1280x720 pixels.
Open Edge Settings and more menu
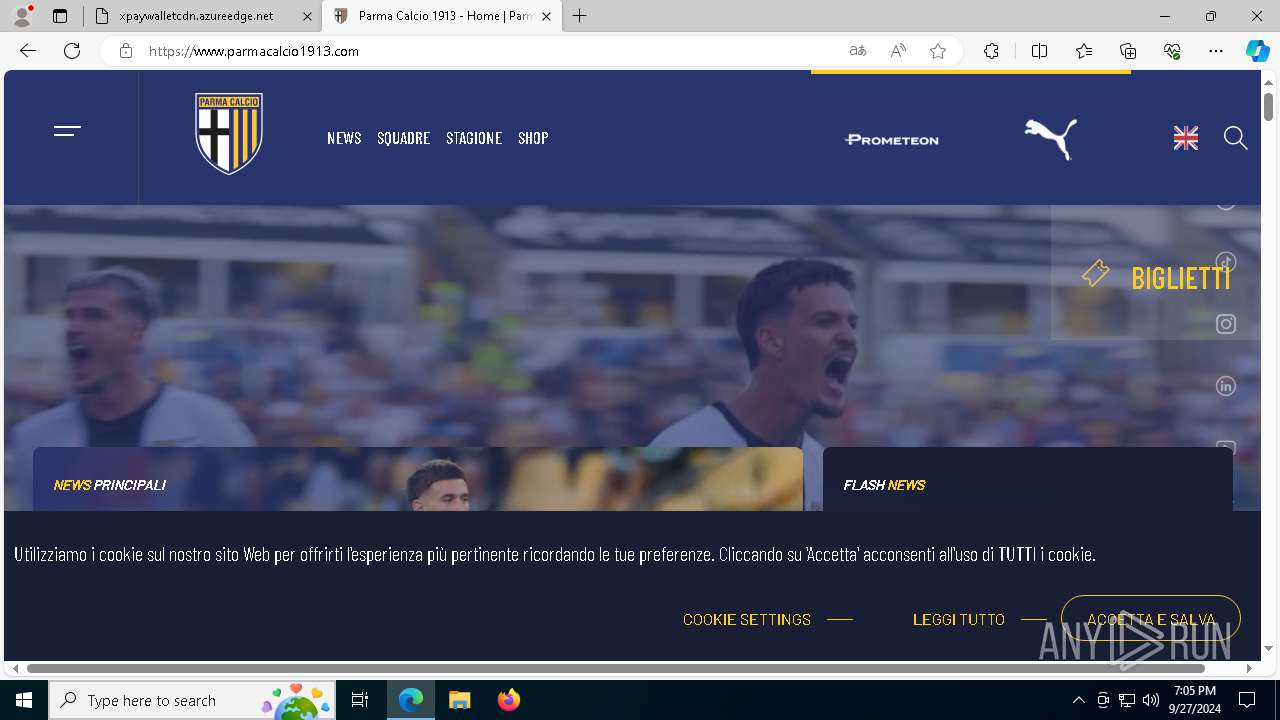pos(1216,51)
